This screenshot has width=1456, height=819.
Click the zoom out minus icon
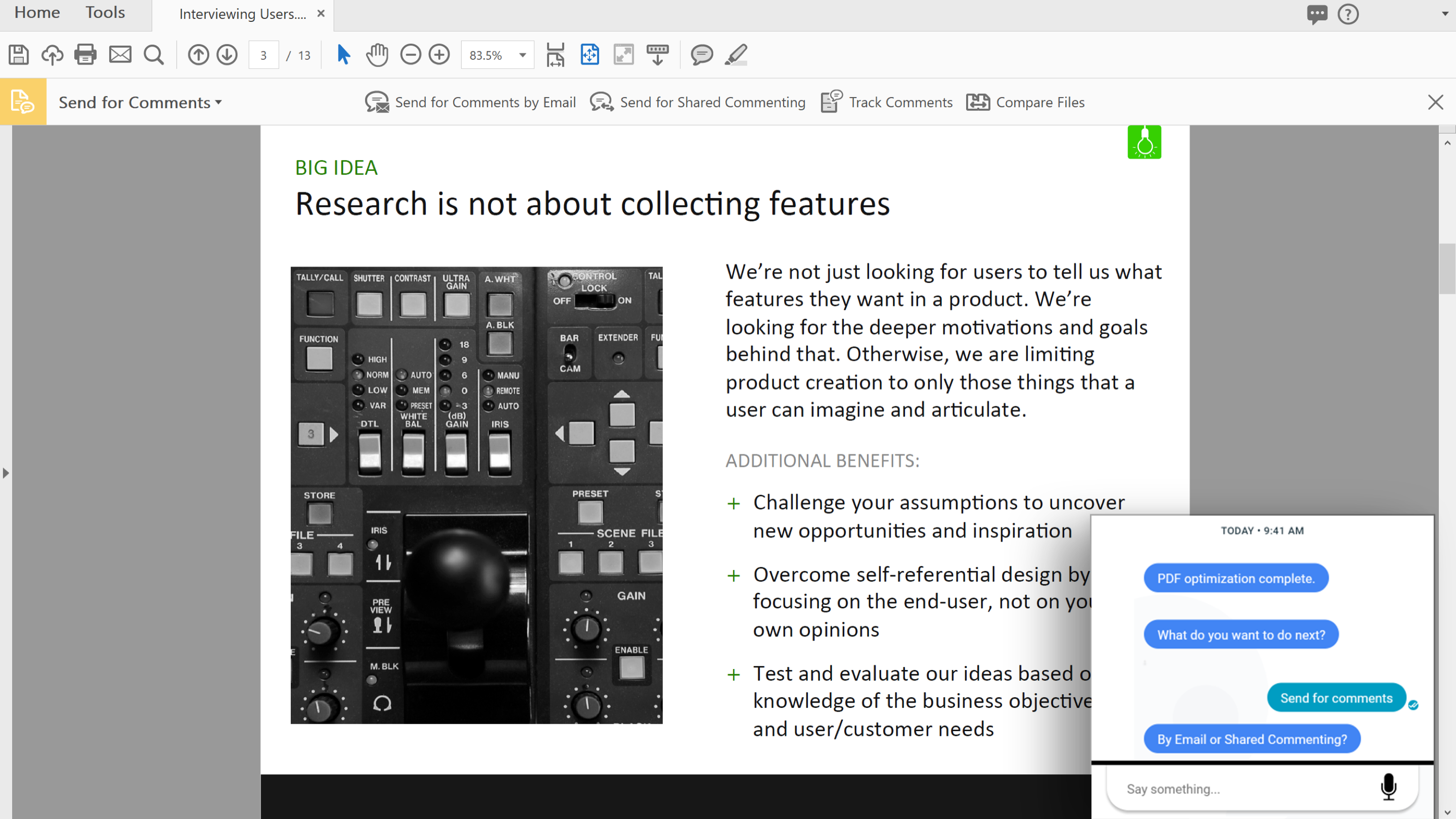[411, 55]
